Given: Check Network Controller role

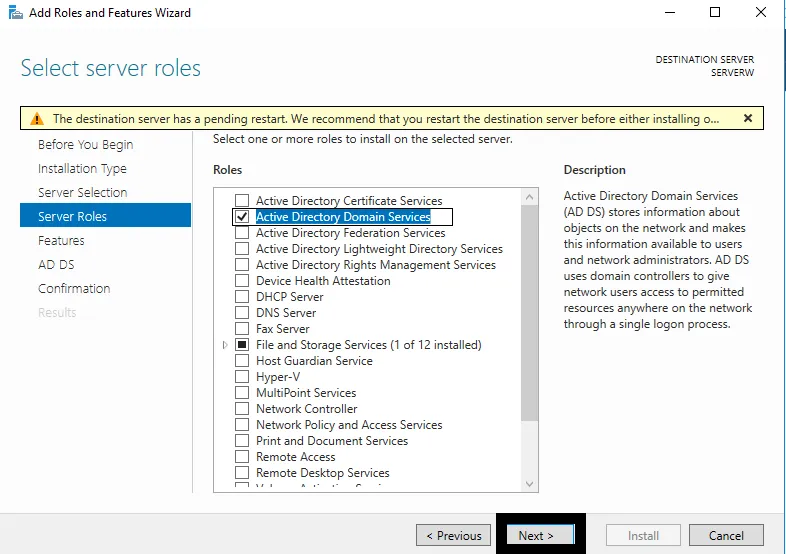Looking at the screenshot, I should [x=242, y=409].
